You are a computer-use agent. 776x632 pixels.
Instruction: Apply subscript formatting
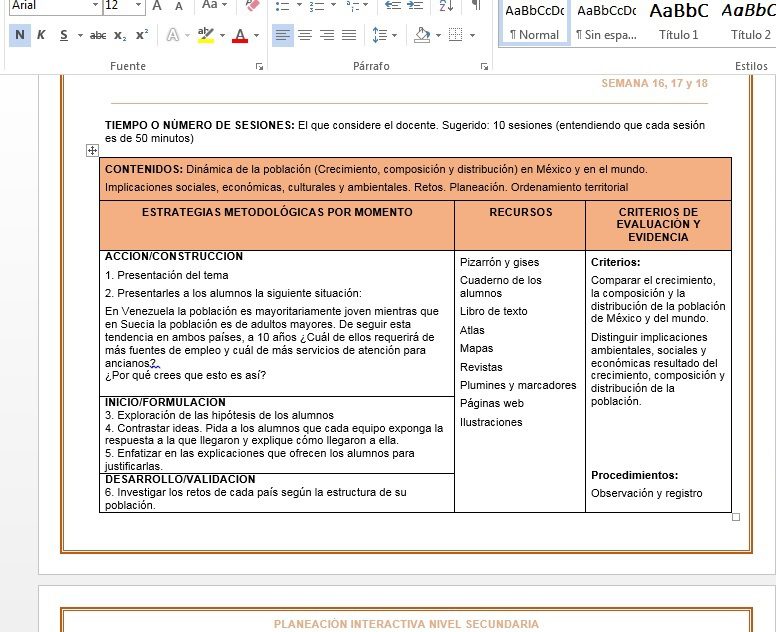click(120, 35)
